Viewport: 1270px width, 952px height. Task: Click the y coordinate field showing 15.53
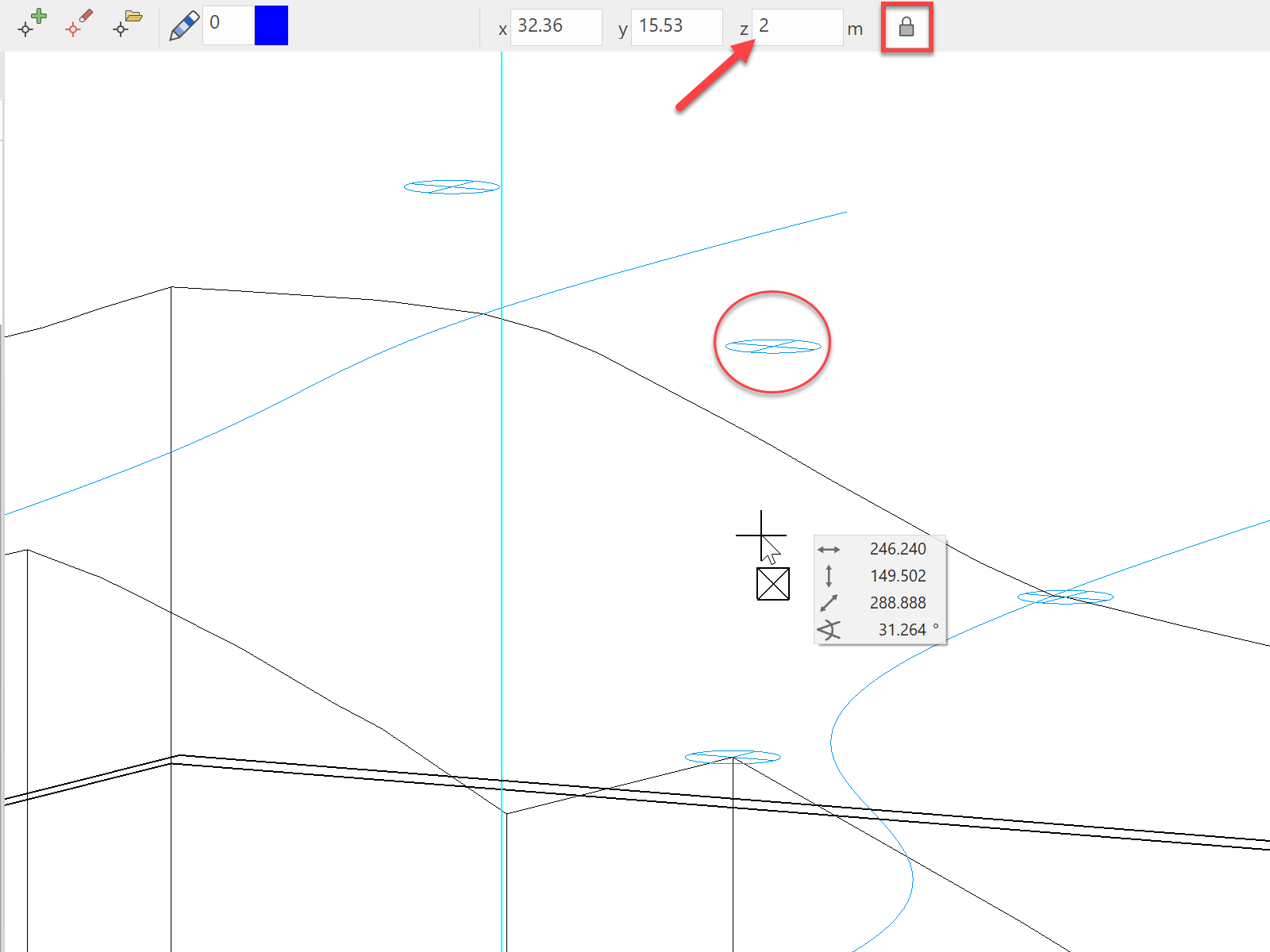click(676, 27)
